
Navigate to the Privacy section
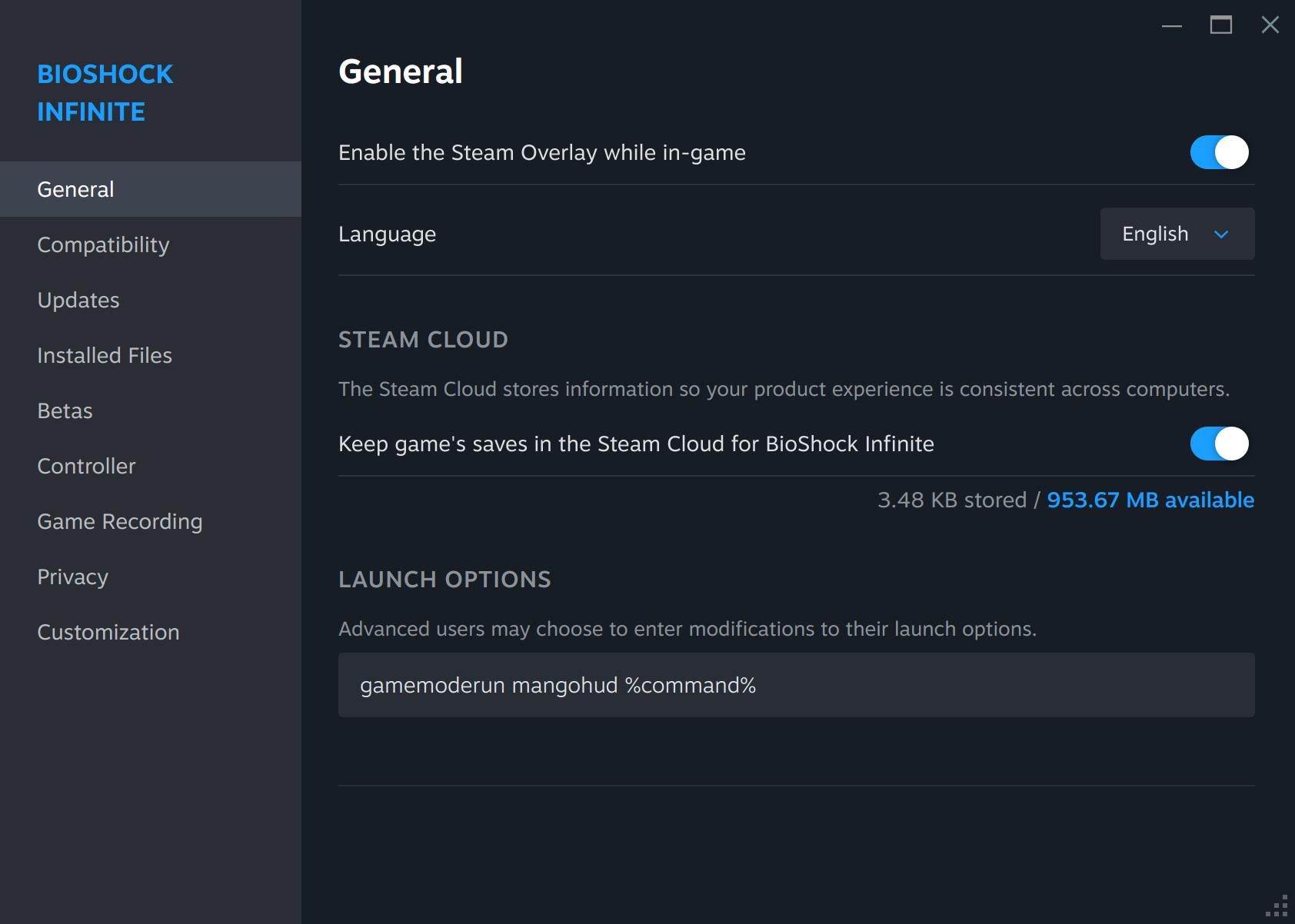pyautogui.click(x=72, y=577)
